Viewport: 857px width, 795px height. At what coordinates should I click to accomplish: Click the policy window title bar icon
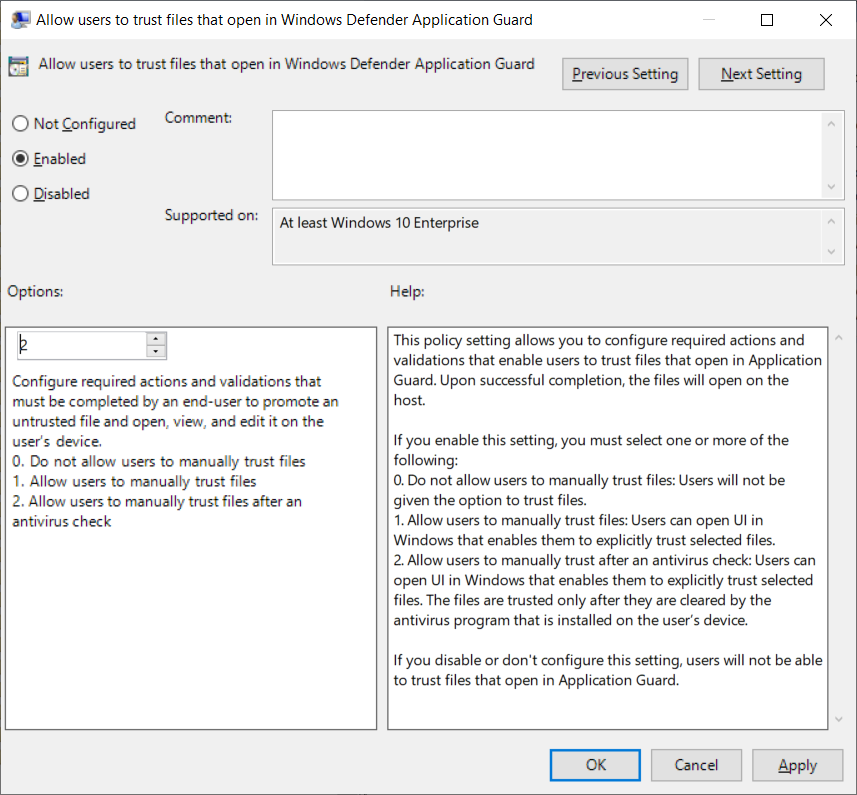[x=19, y=20]
